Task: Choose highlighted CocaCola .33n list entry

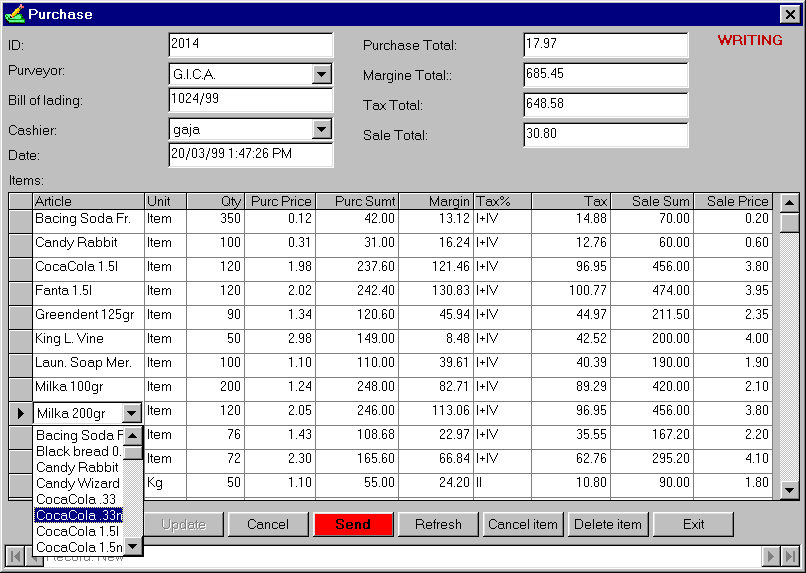Action: [x=79, y=515]
